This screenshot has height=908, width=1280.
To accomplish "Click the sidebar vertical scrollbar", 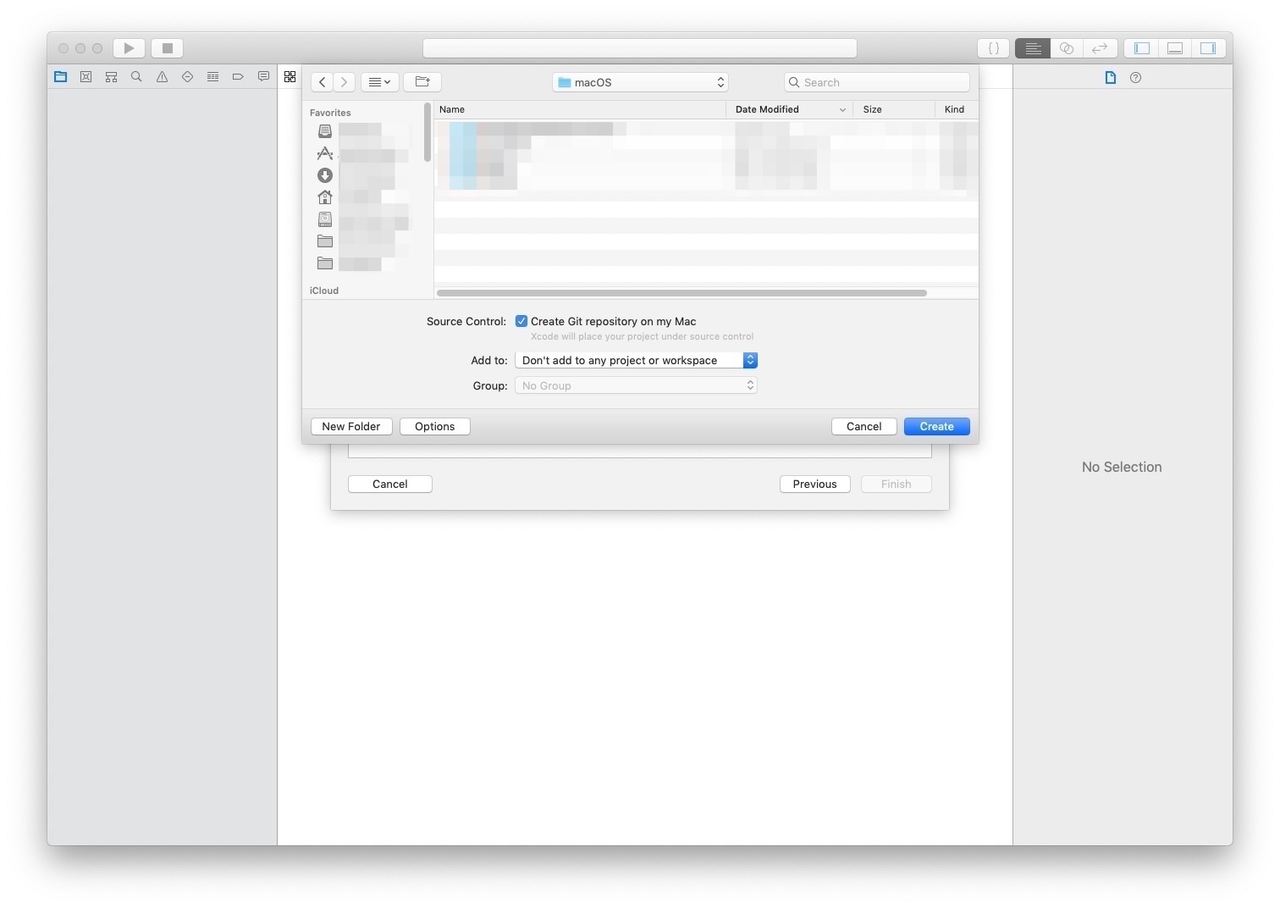I will point(428,132).
